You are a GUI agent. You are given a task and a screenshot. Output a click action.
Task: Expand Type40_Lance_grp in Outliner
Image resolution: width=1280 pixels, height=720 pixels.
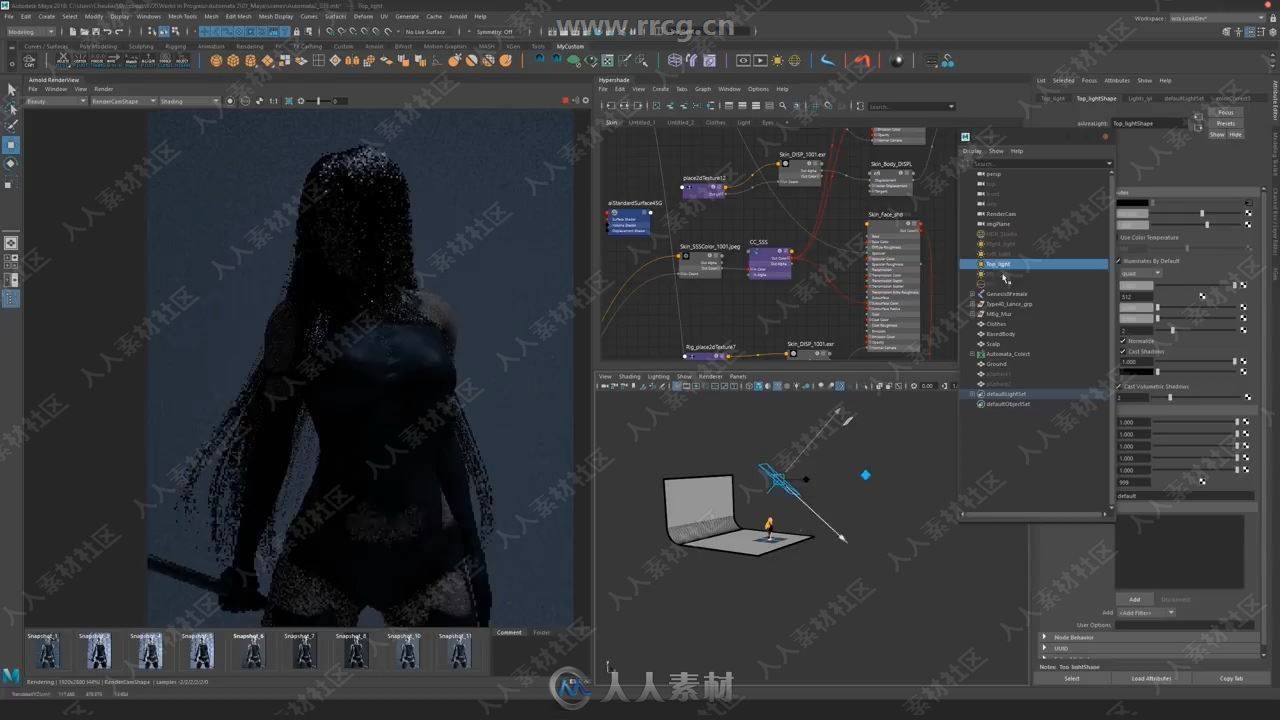click(972, 304)
